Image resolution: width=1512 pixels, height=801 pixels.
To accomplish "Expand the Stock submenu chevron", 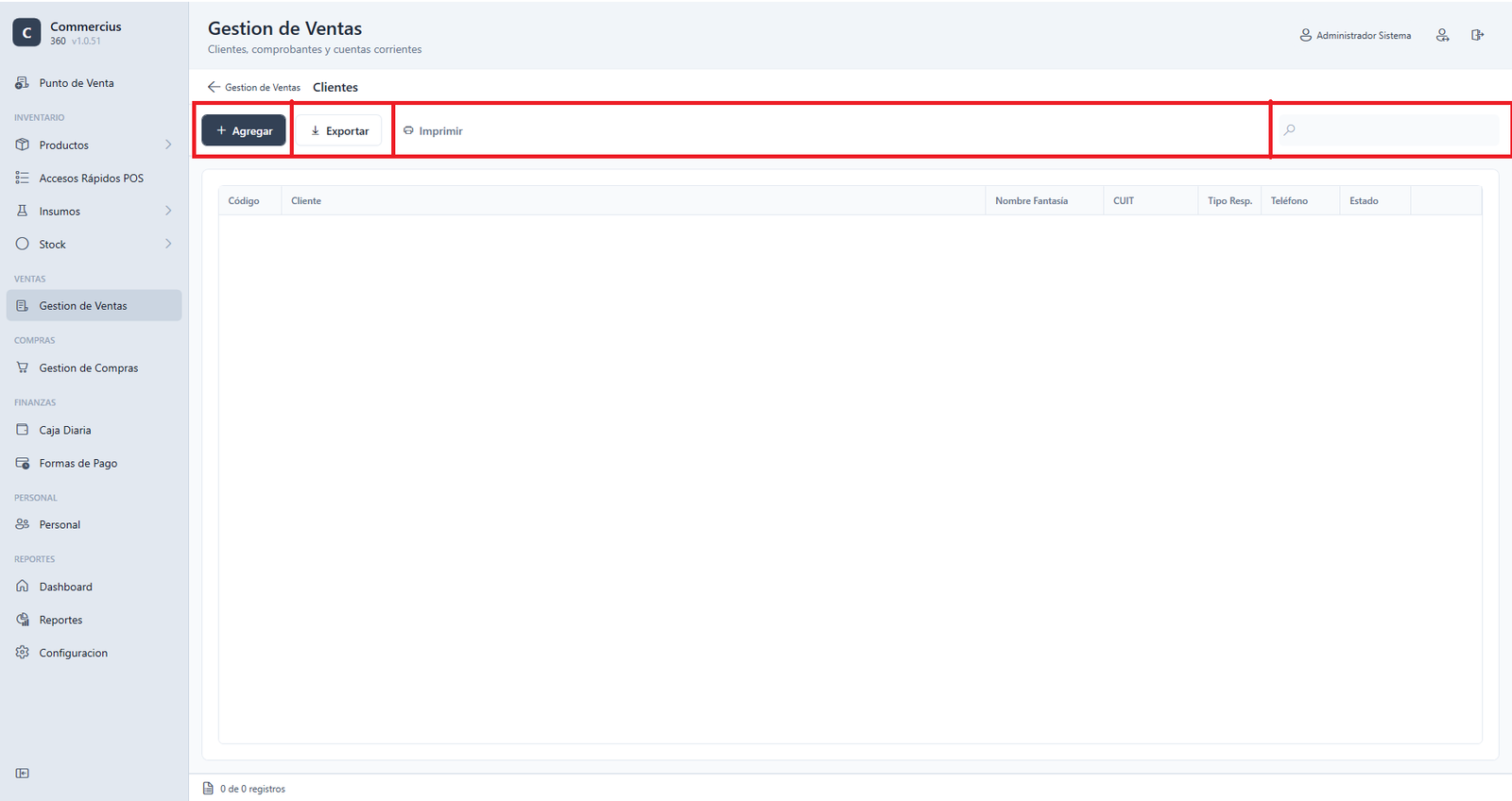I will 168,244.
